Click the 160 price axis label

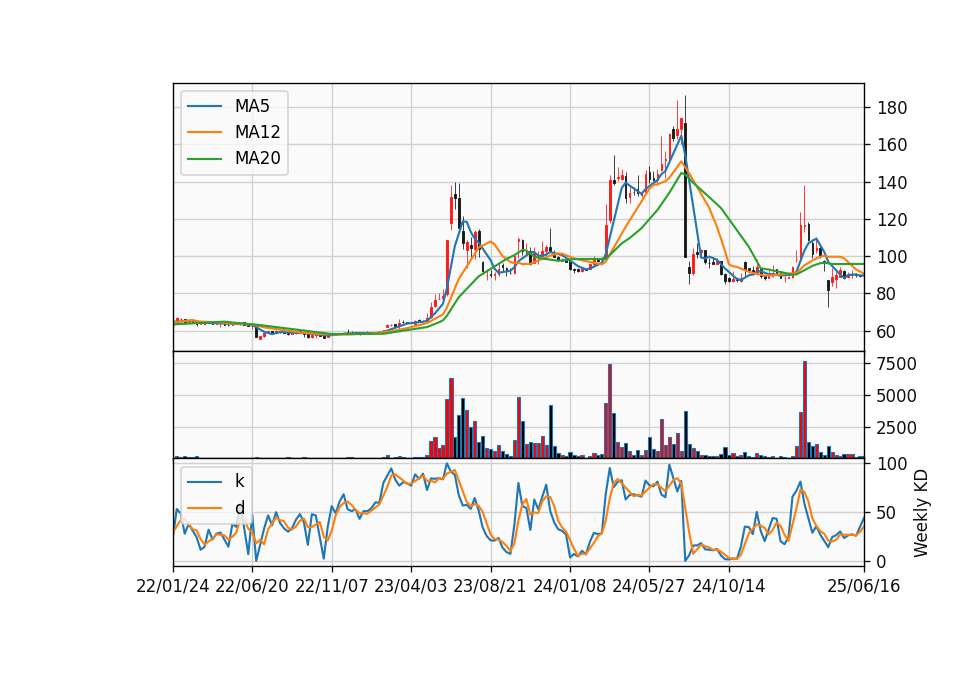[892, 145]
